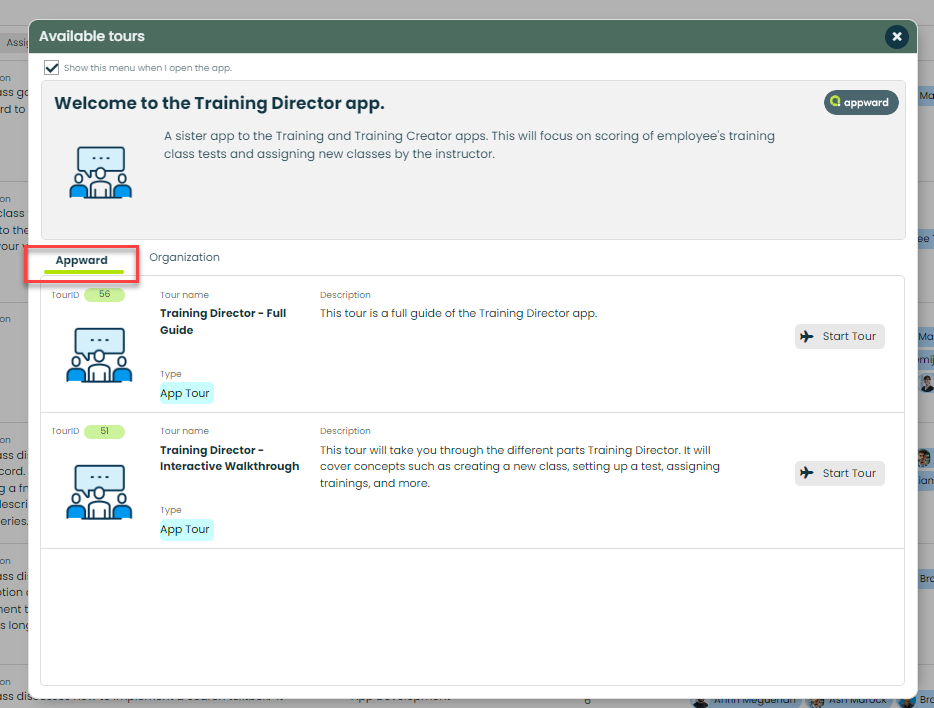Click the Interactive Walkthrough tour thumbnail icon
This screenshot has width=934, height=708.
99,491
